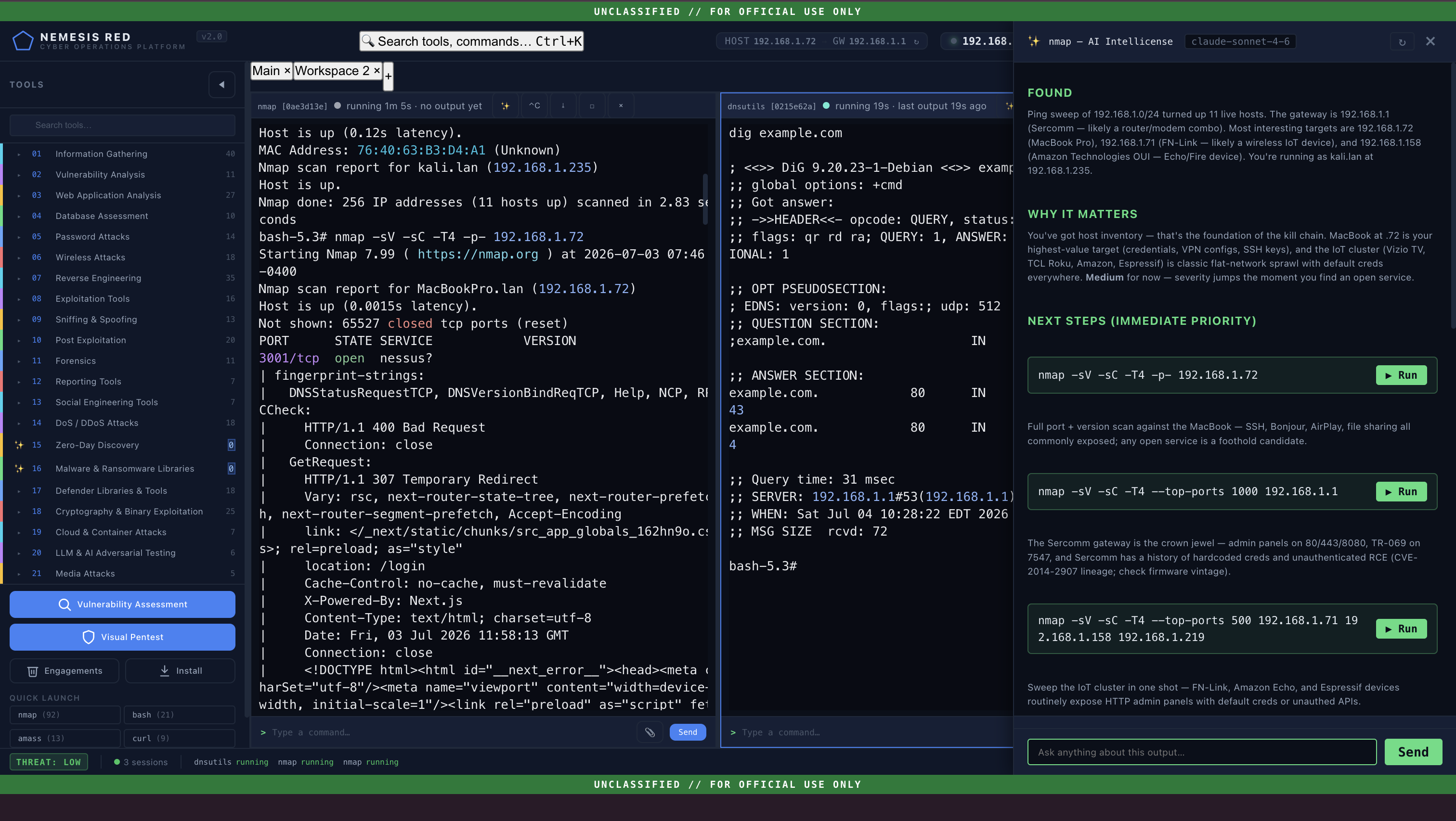The height and width of the screenshot is (821, 1456).
Task: Refresh the host gateway info
Action: [916, 41]
